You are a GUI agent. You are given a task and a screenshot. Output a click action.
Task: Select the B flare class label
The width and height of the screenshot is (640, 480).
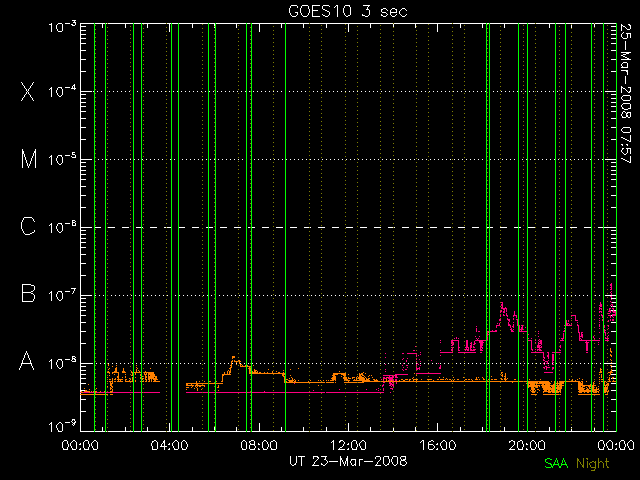(x=28, y=293)
